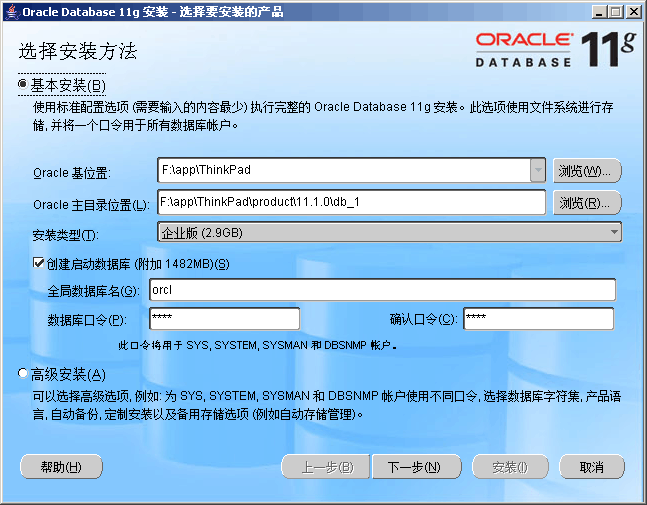
Task: Maximize the installer window
Action: pyautogui.click(x=616, y=12)
